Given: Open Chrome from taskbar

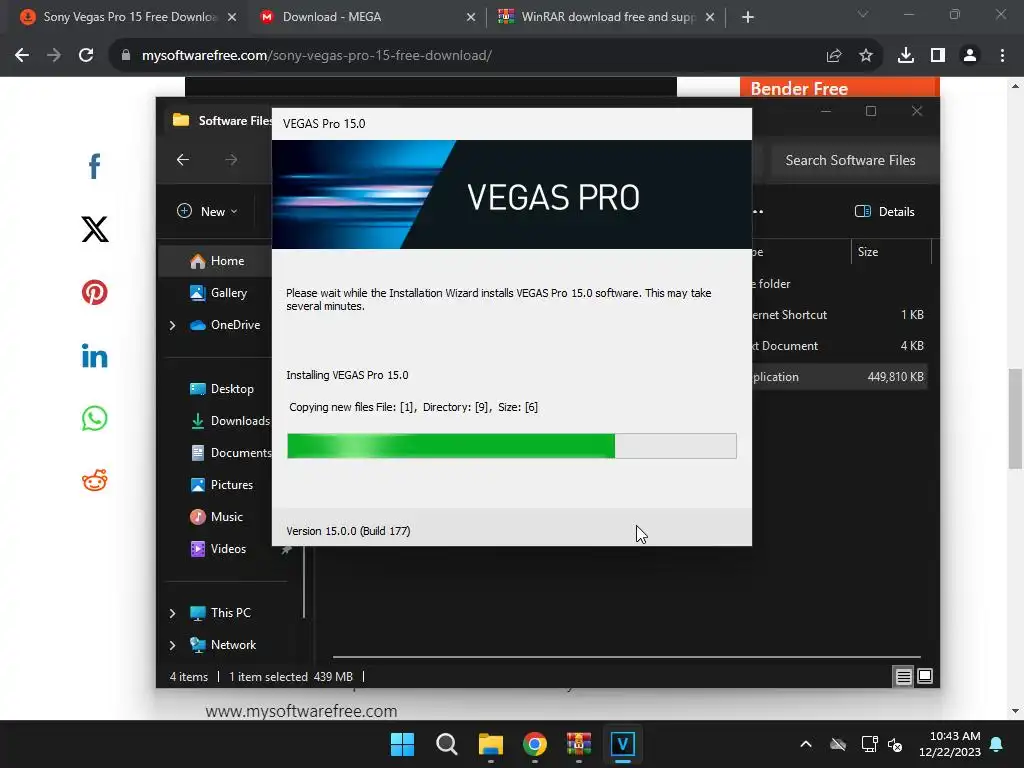Looking at the screenshot, I should [x=535, y=744].
